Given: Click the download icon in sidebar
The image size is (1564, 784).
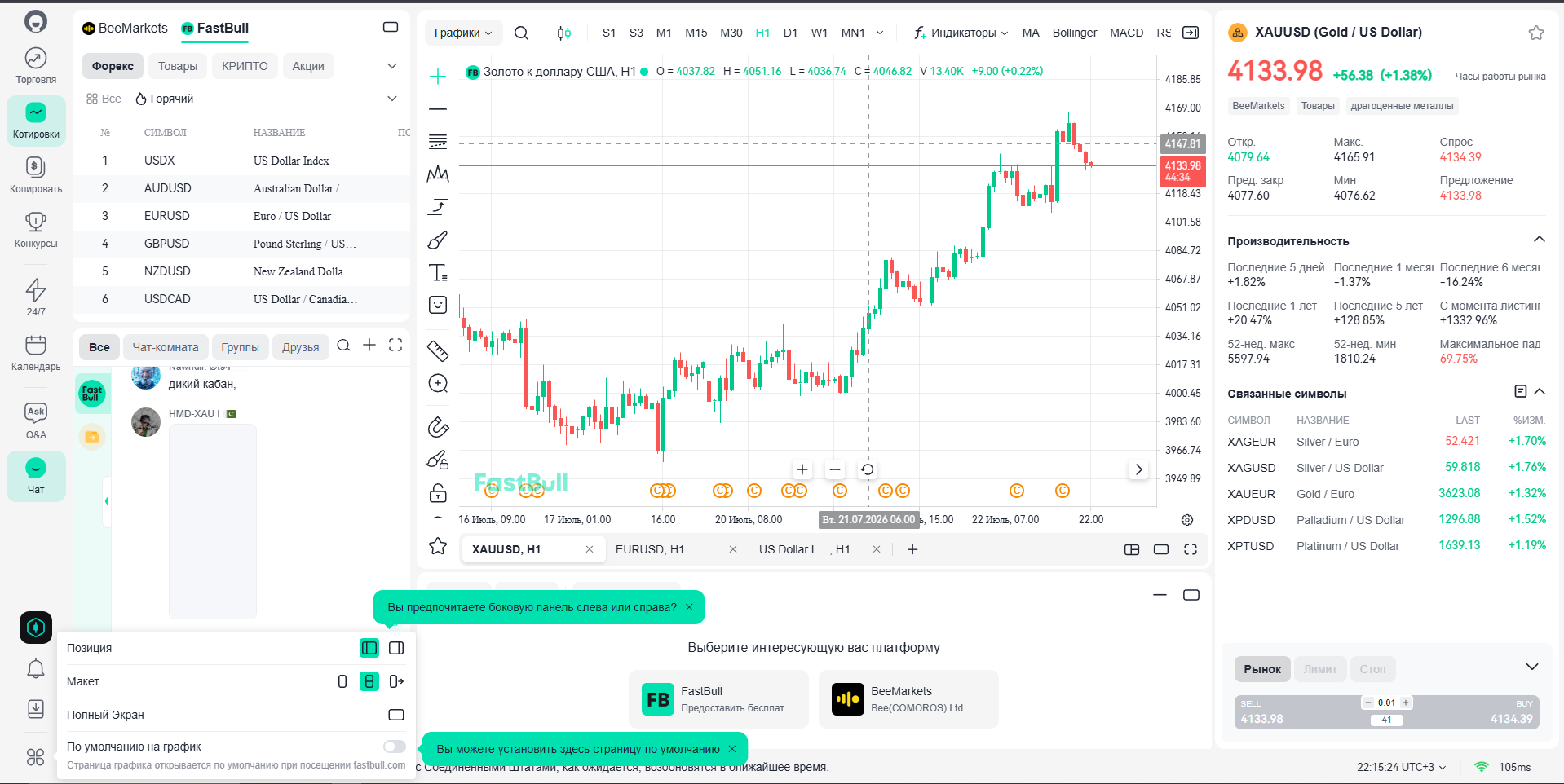Looking at the screenshot, I should coord(36,709).
